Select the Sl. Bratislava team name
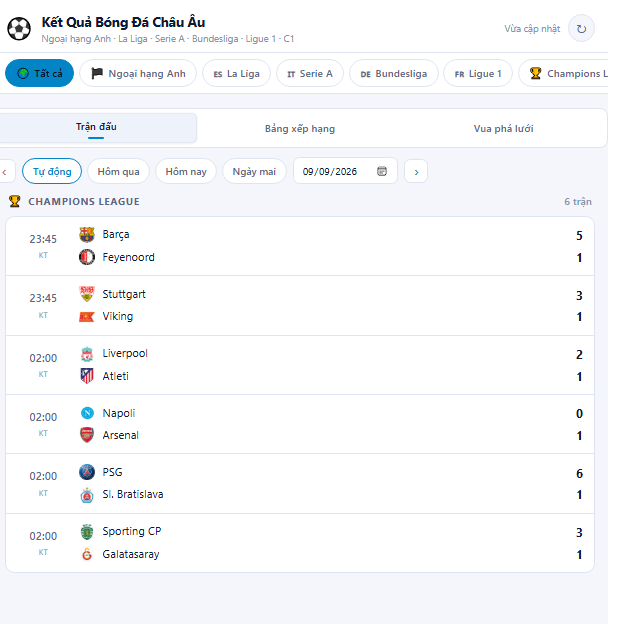The height and width of the screenshot is (624, 620). point(133,494)
